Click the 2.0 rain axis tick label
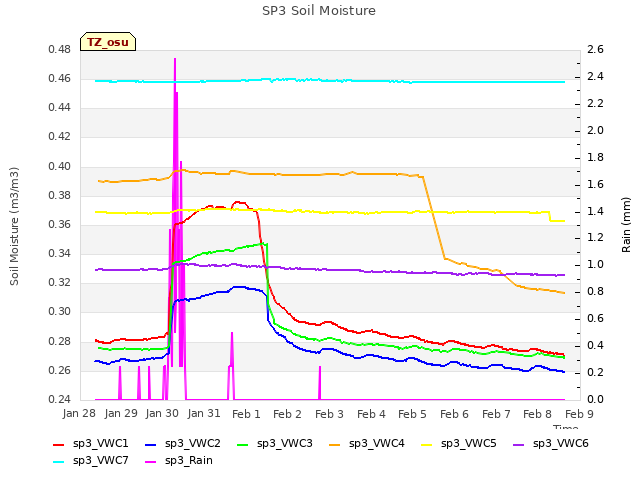The width and height of the screenshot is (640, 480). (596, 131)
